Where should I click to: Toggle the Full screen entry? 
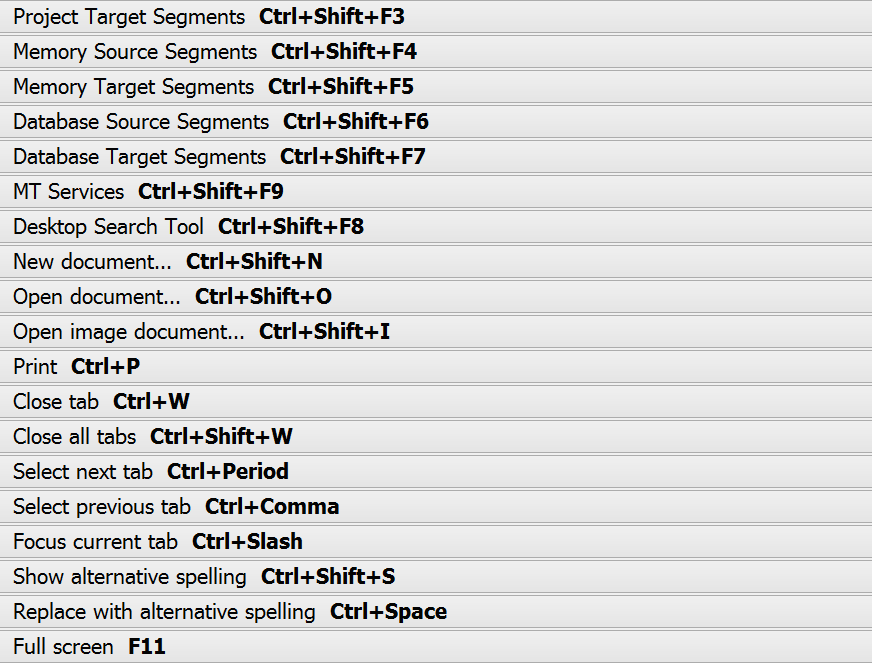pyautogui.click(x=63, y=647)
